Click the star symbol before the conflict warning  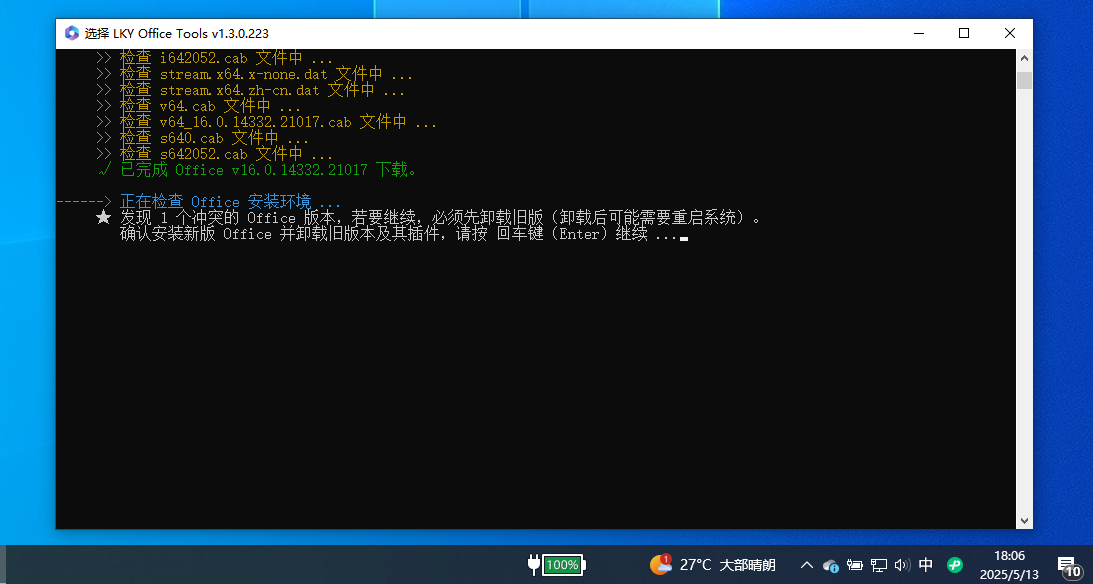coord(103,217)
